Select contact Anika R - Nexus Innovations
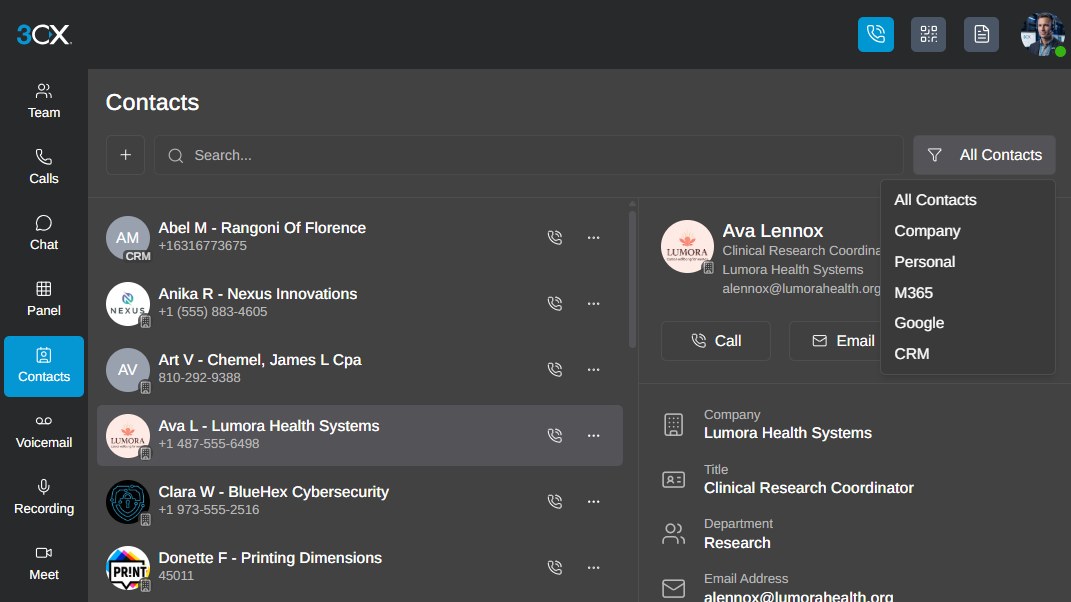1071x602 pixels. click(x=360, y=303)
